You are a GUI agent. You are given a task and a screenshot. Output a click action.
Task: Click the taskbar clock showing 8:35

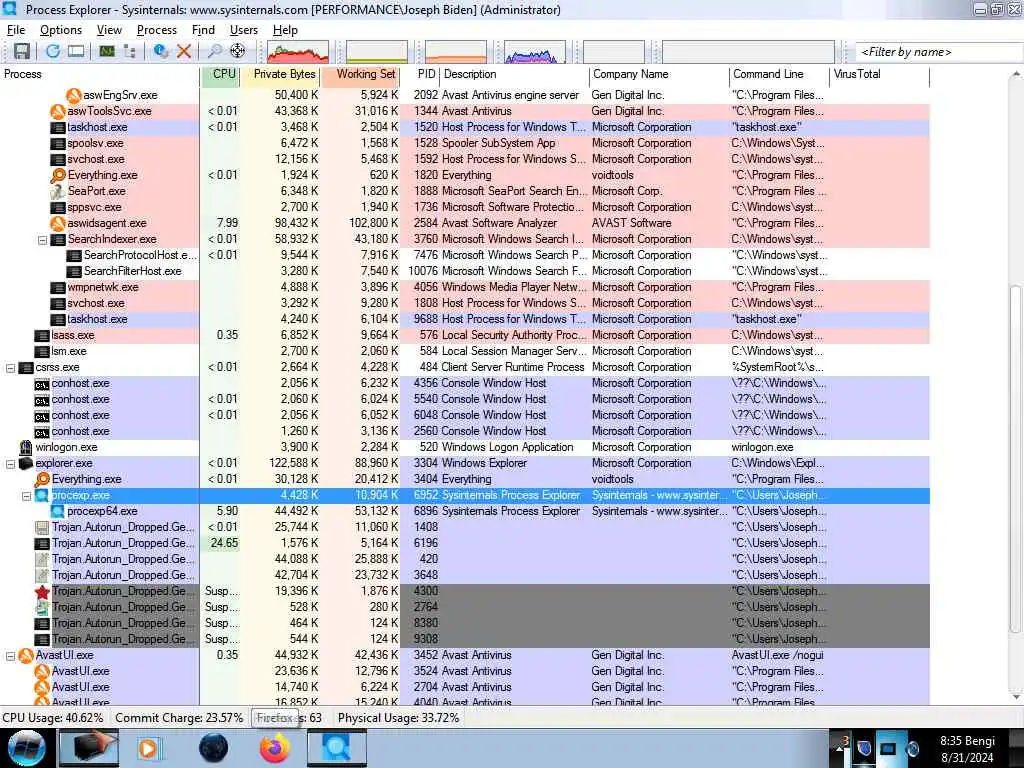pyautogui.click(x=967, y=749)
